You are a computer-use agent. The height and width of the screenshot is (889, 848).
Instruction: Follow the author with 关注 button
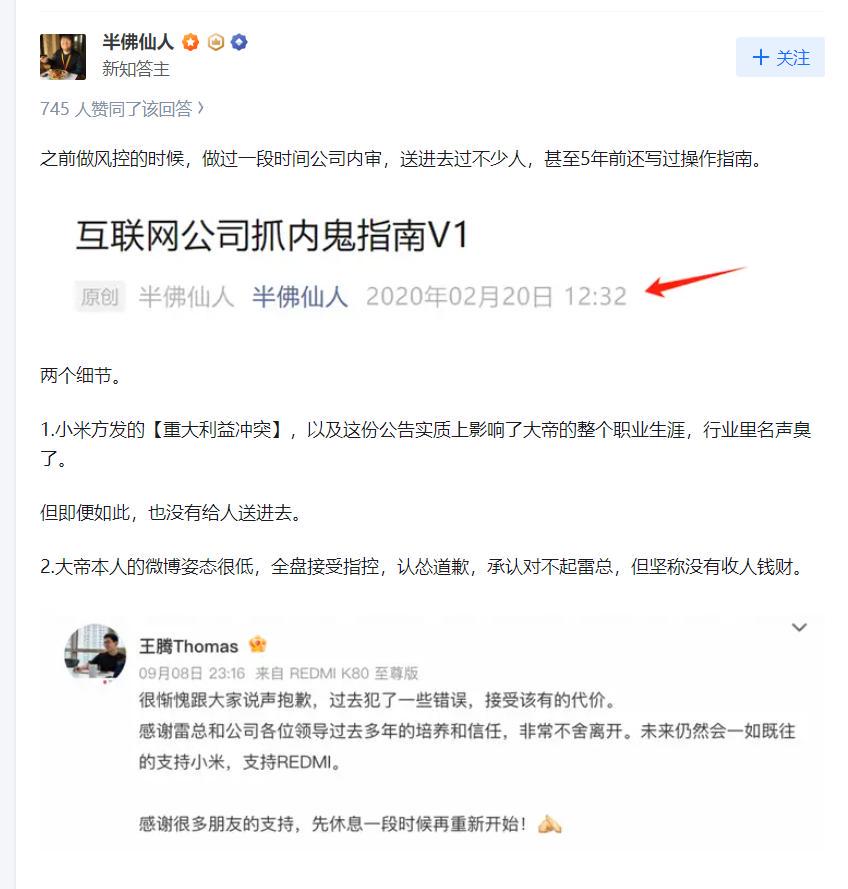(x=780, y=57)
